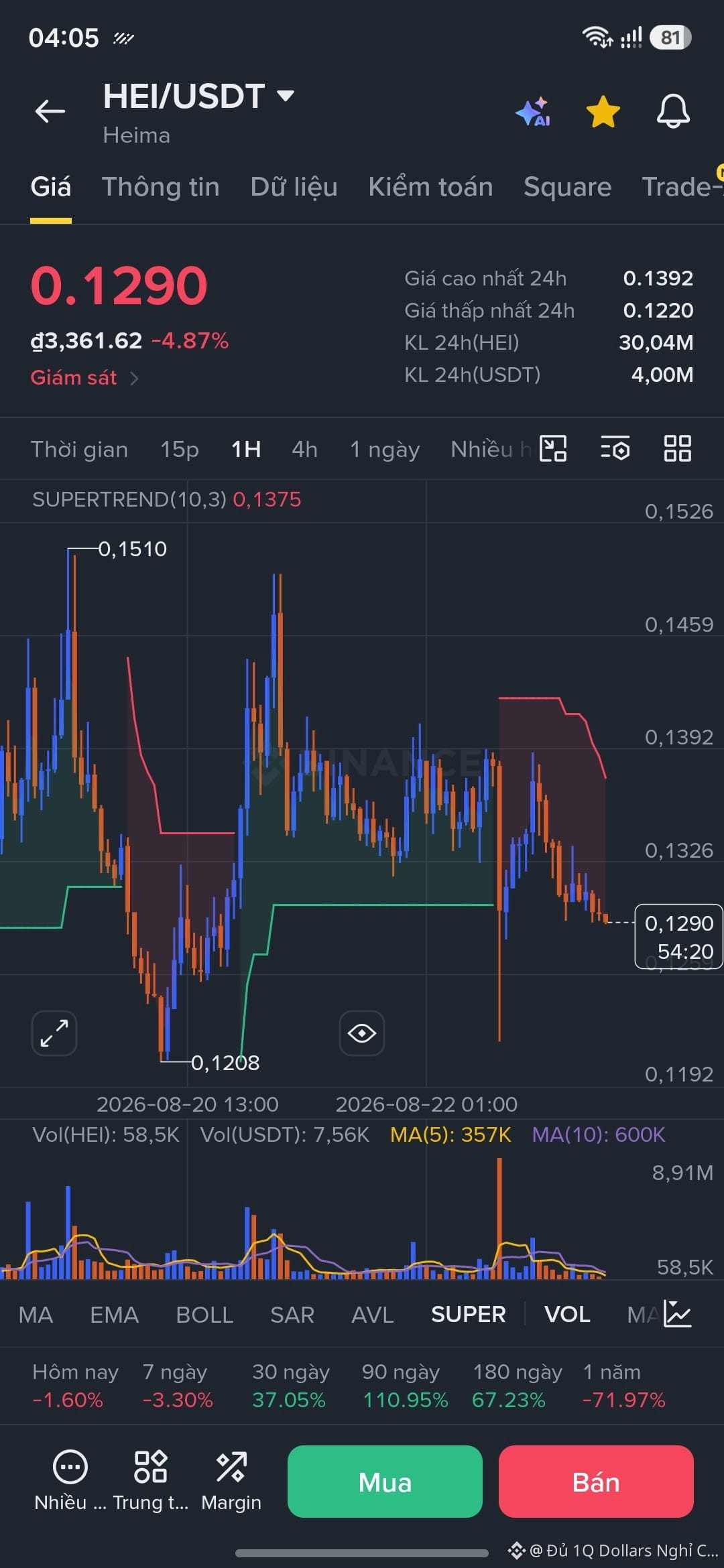Tap the Heima coin name subtitle
This screenshot has width=724, height=1568.
point(137,135)
